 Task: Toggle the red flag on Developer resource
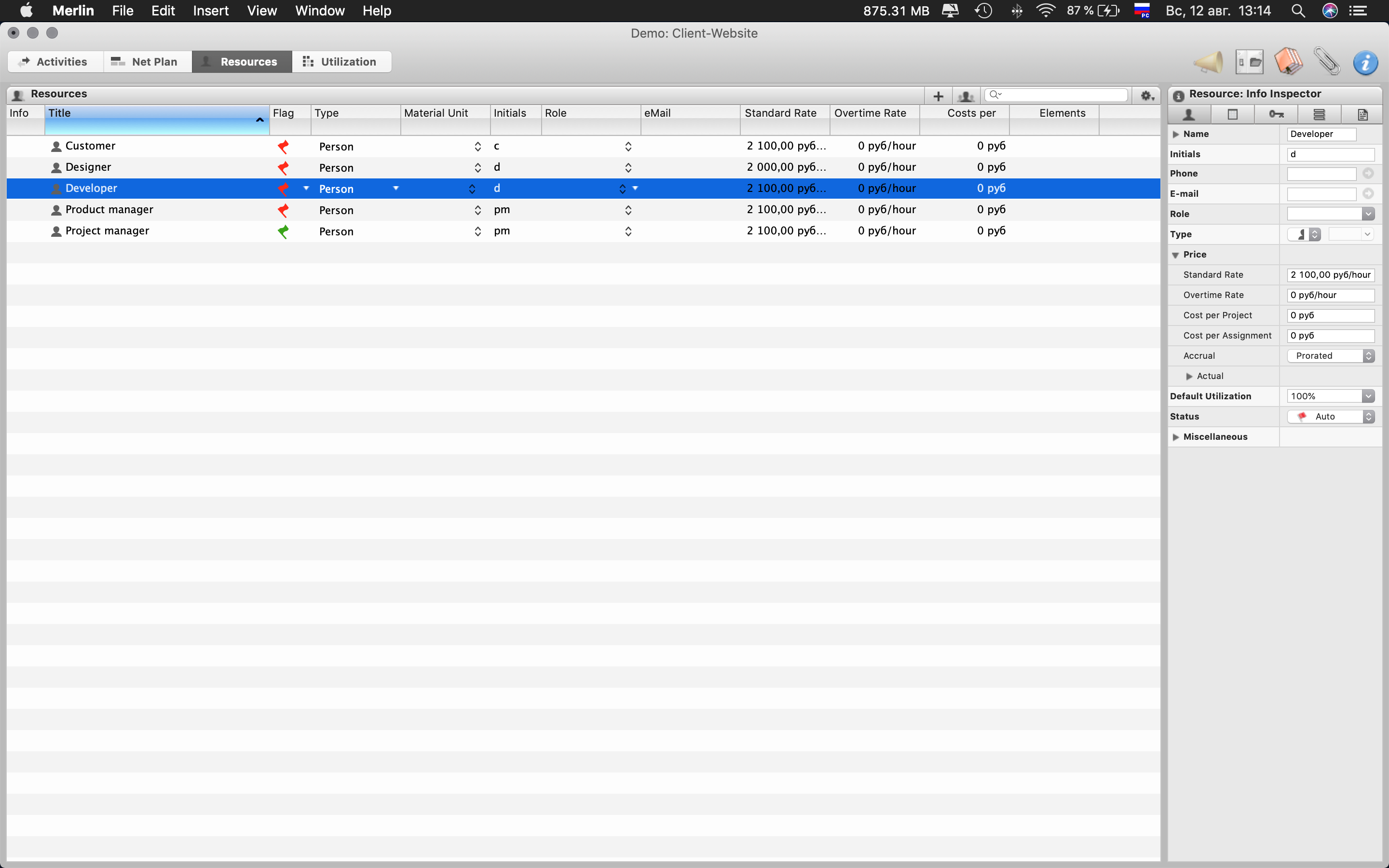(283, 188)
